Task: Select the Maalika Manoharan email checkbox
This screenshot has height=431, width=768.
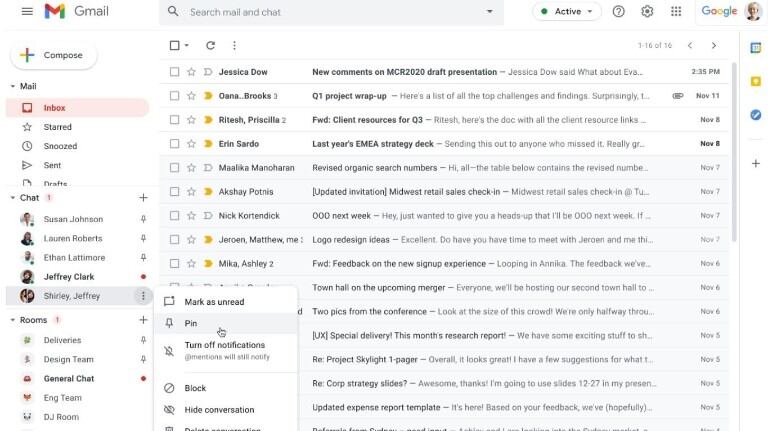Action: pos(174,168)
